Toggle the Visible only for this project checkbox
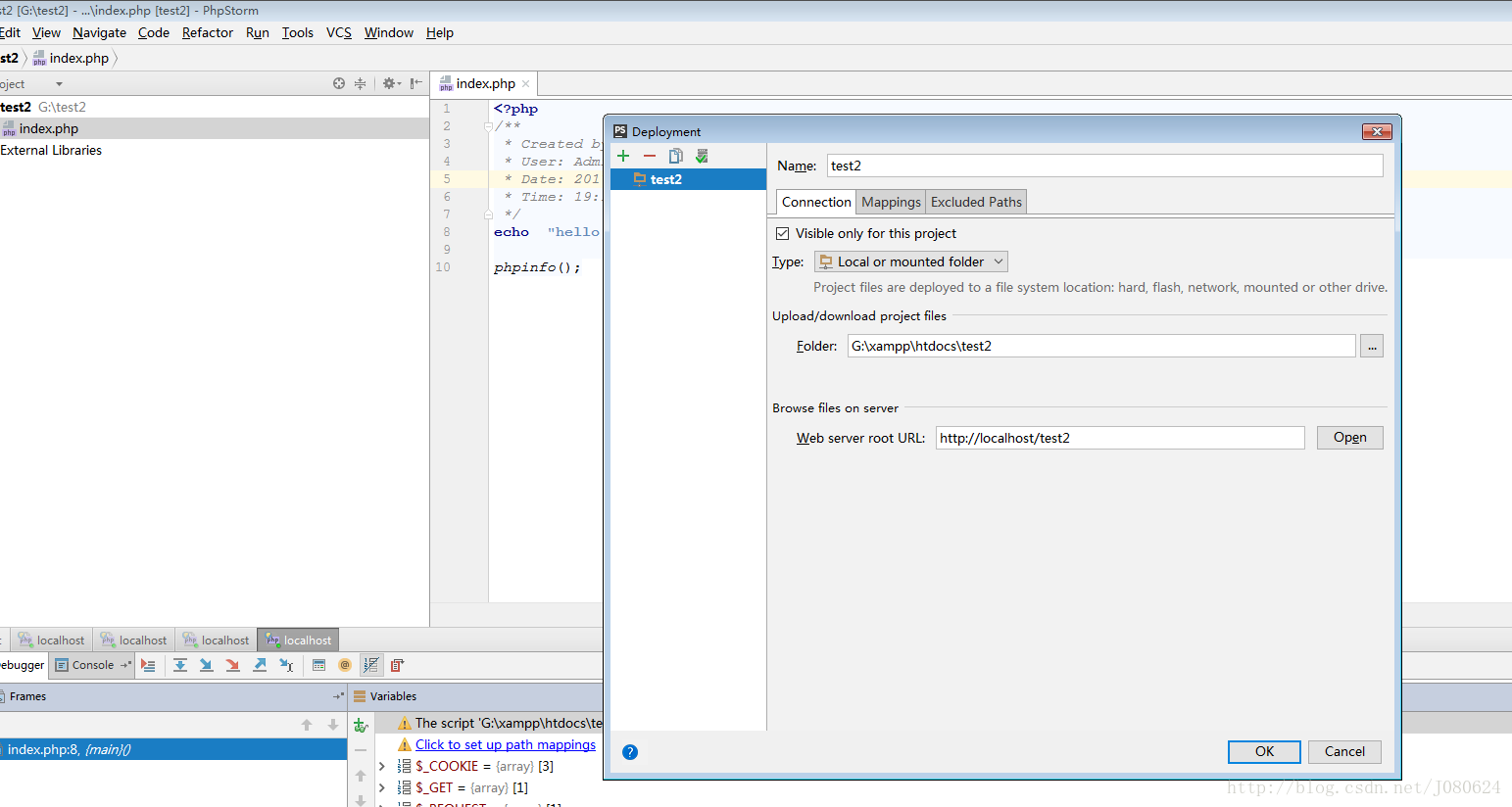This screenshot has width=1512, height=807. coord(782,233)
